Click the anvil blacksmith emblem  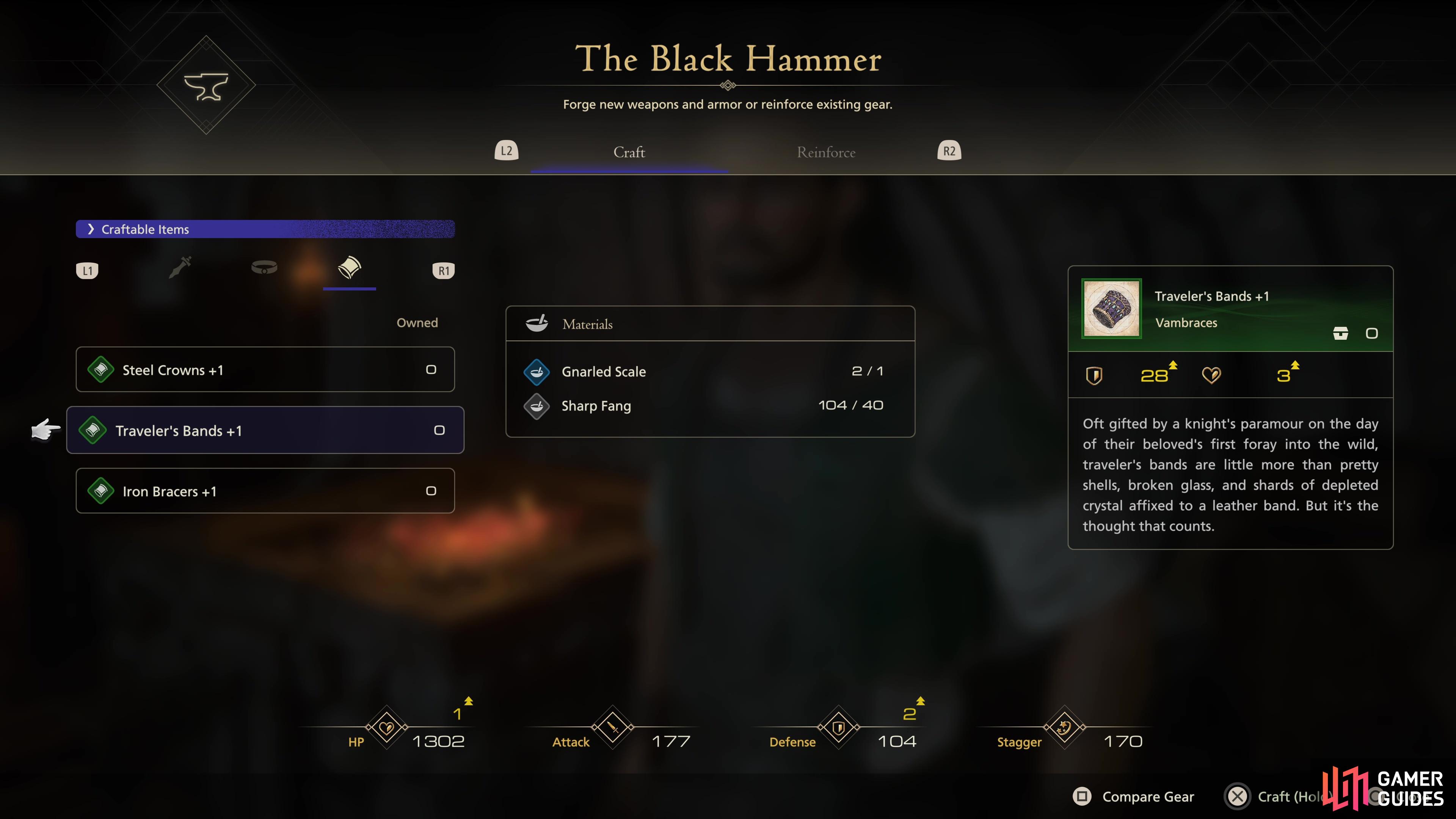[206, 86]
